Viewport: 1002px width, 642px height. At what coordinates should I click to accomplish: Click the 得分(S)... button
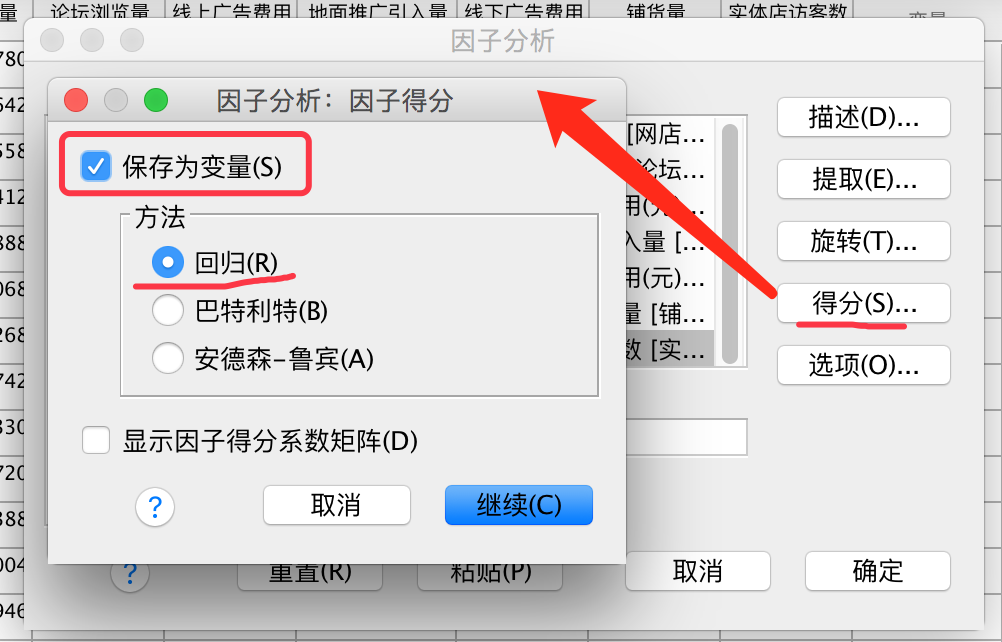click(x=863, y=303)
